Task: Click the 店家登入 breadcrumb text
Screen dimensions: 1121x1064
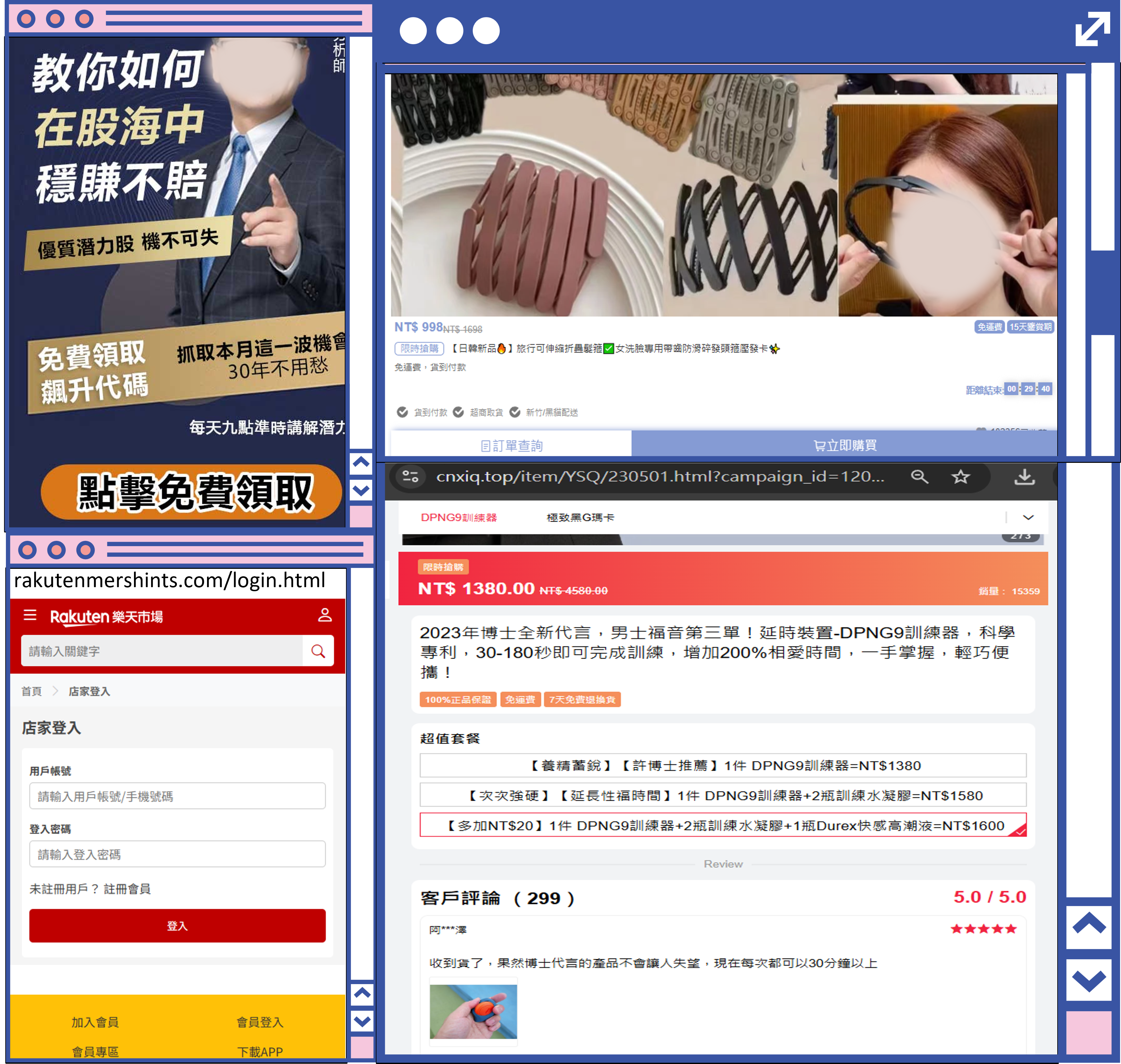Action: (x=89, y=691)
